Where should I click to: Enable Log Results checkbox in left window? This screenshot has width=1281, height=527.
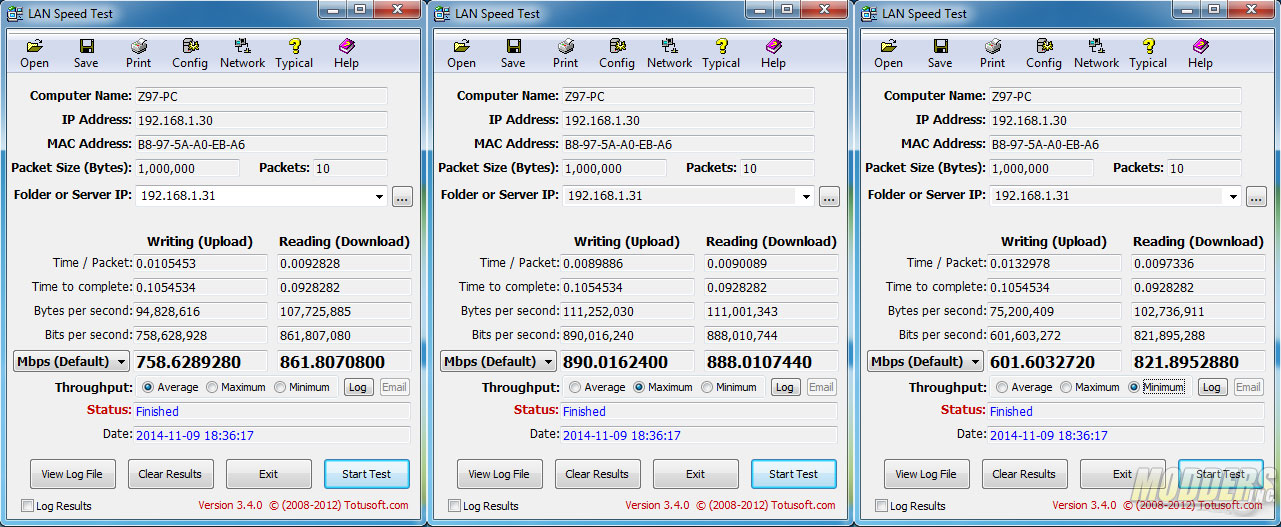pyautogui.click(x=27, y=506)
